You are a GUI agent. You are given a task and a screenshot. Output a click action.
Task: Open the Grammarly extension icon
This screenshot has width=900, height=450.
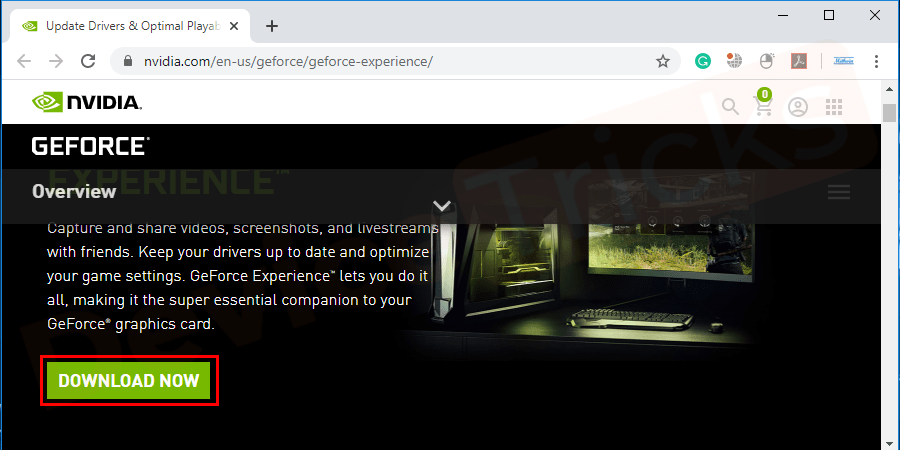(703, 61)
